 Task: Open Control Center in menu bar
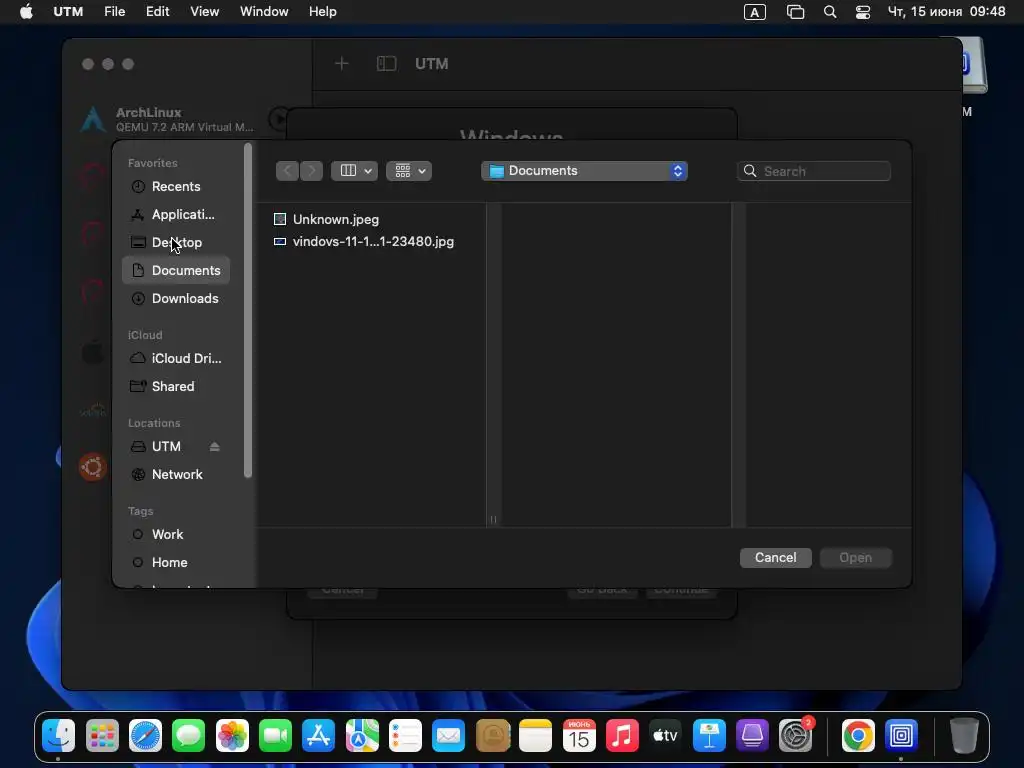coord(863,12)
